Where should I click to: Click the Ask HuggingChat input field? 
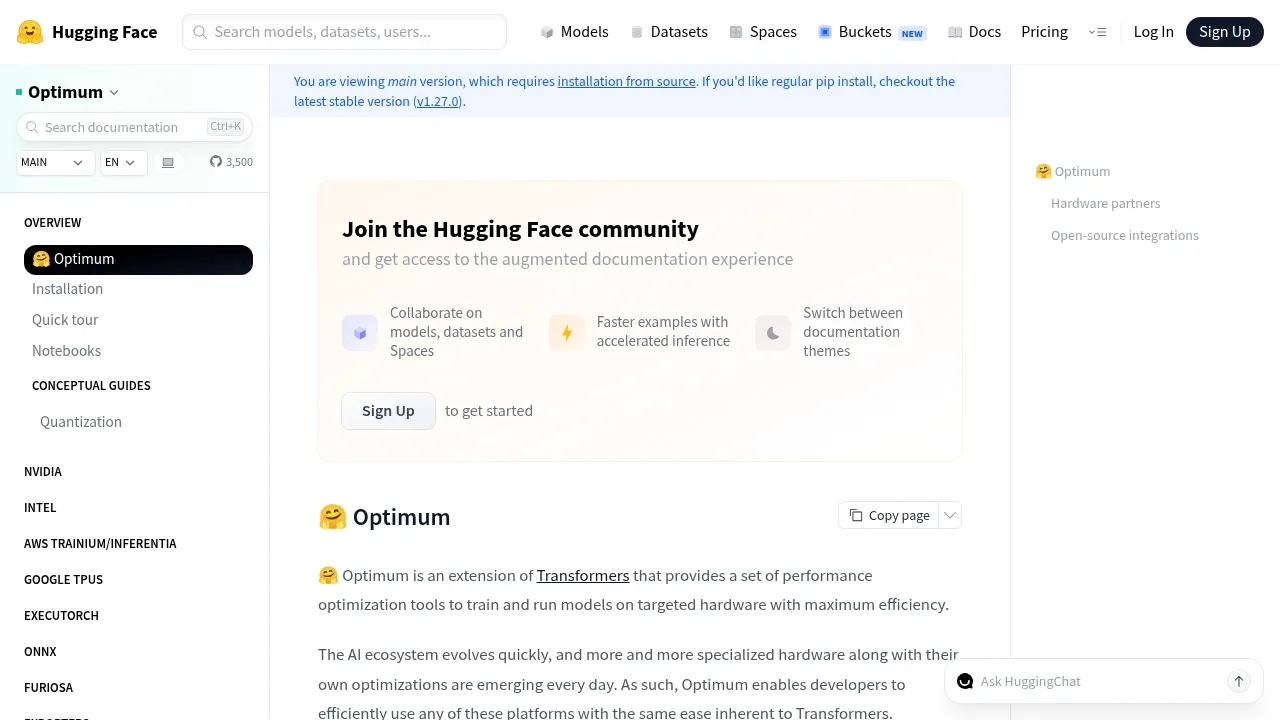(x=1098, y=681)
